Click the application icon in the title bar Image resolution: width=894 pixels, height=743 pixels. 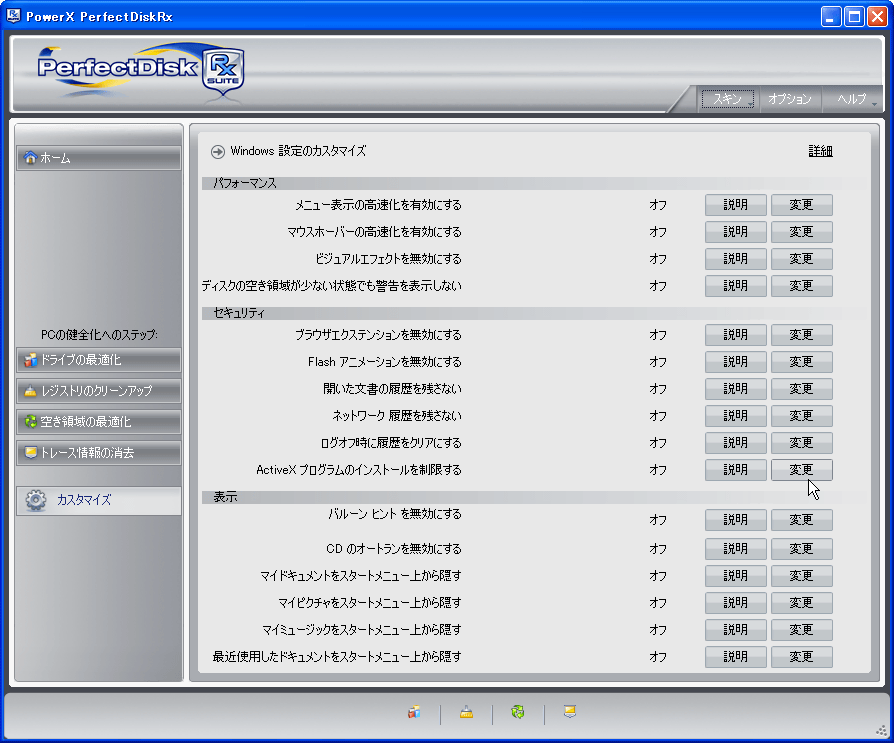[14, 15]
